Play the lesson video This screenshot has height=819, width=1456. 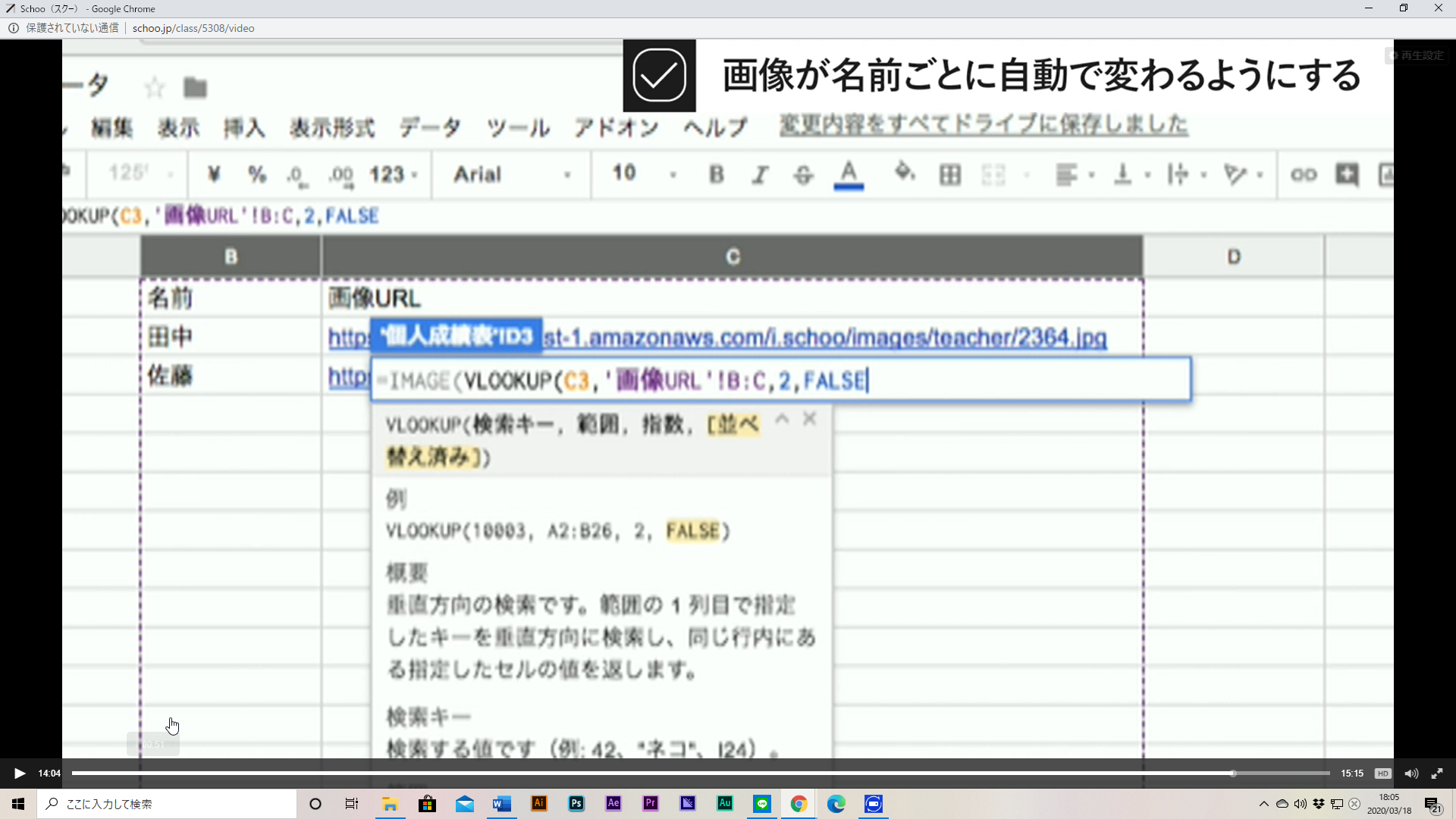(x=20, y=773)
